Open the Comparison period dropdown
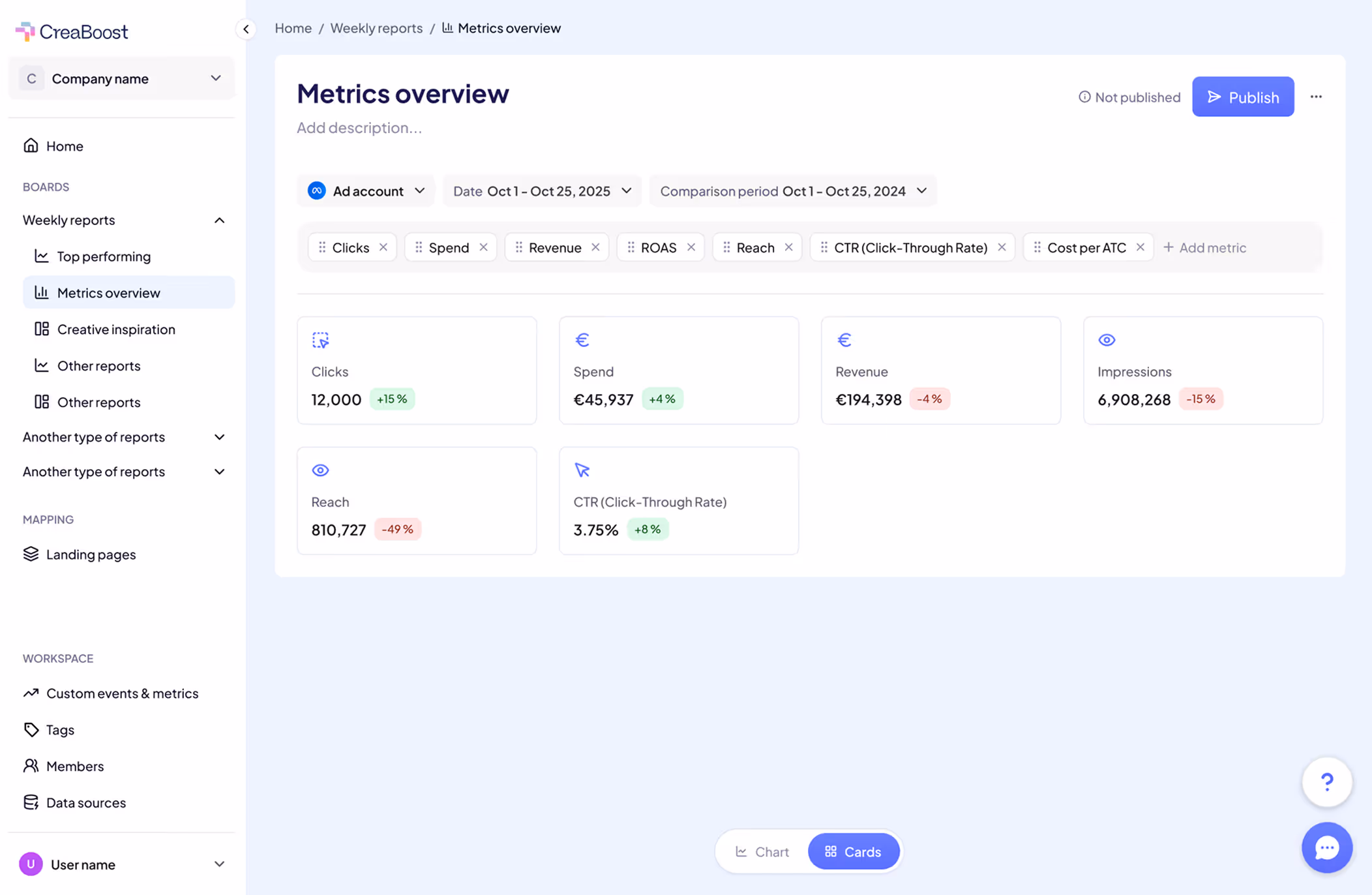 pyautogui.click(x=793, y=191)
